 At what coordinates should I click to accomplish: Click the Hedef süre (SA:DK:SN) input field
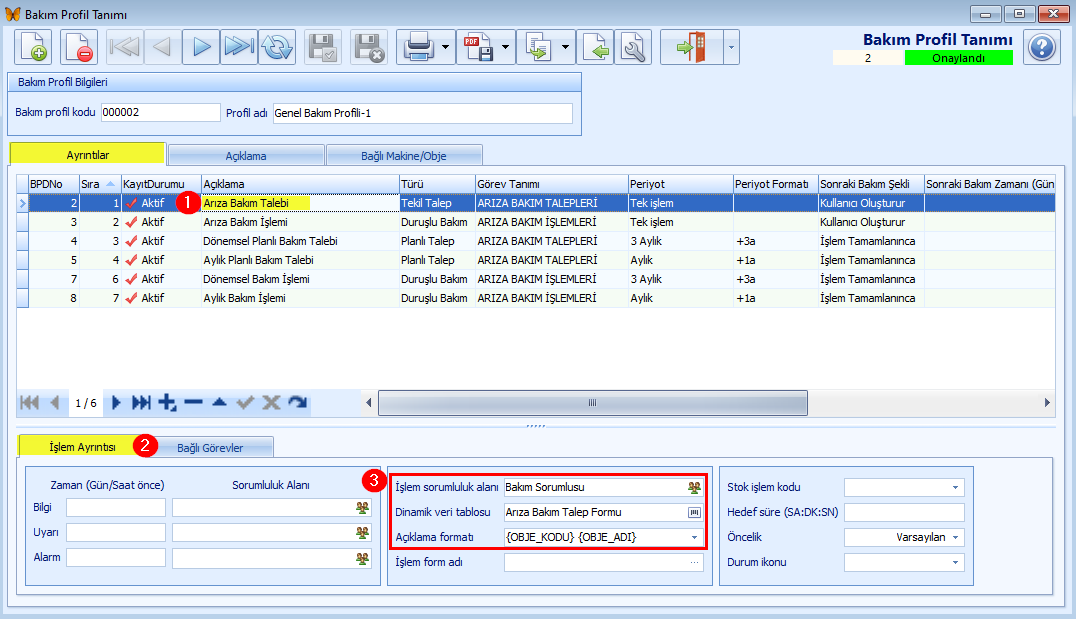pos(904,513)
